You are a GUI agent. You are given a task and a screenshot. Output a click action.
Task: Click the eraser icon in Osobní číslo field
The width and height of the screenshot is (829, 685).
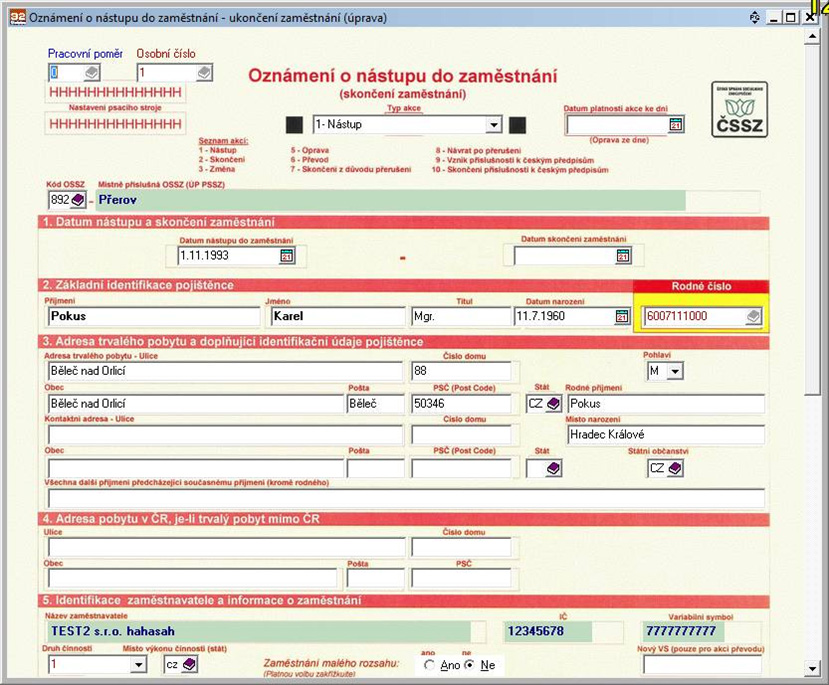[204, 72]
